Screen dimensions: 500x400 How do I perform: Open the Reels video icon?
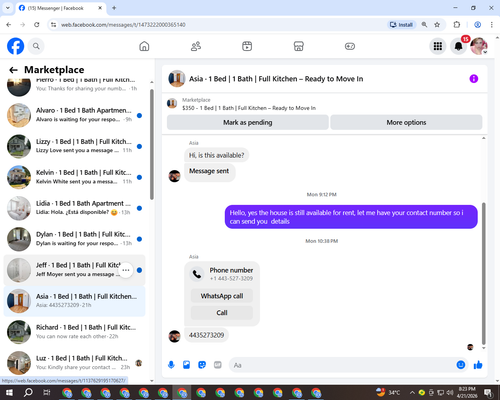247,46
